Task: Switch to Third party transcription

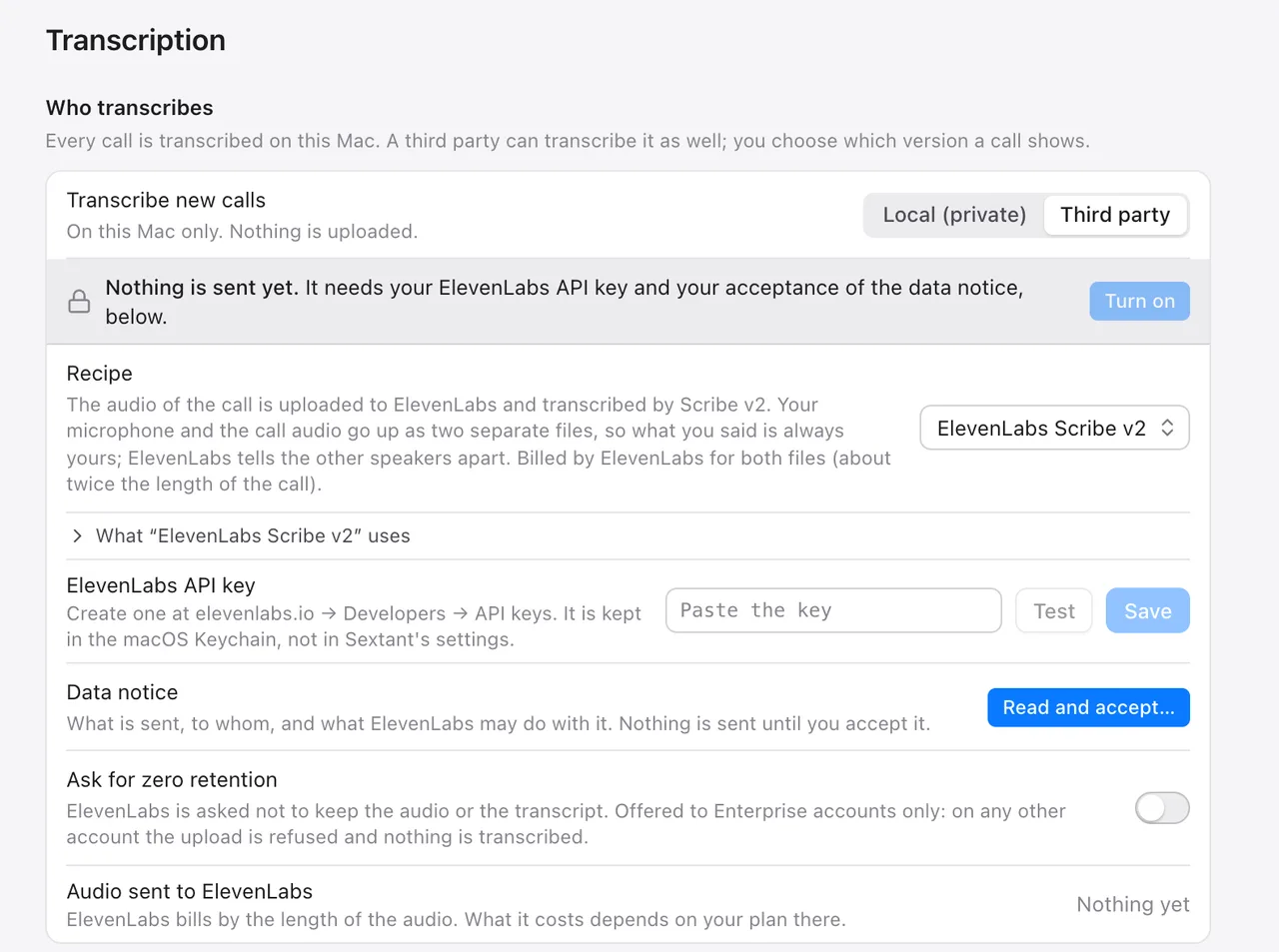Action: [x=1115, y=215]
